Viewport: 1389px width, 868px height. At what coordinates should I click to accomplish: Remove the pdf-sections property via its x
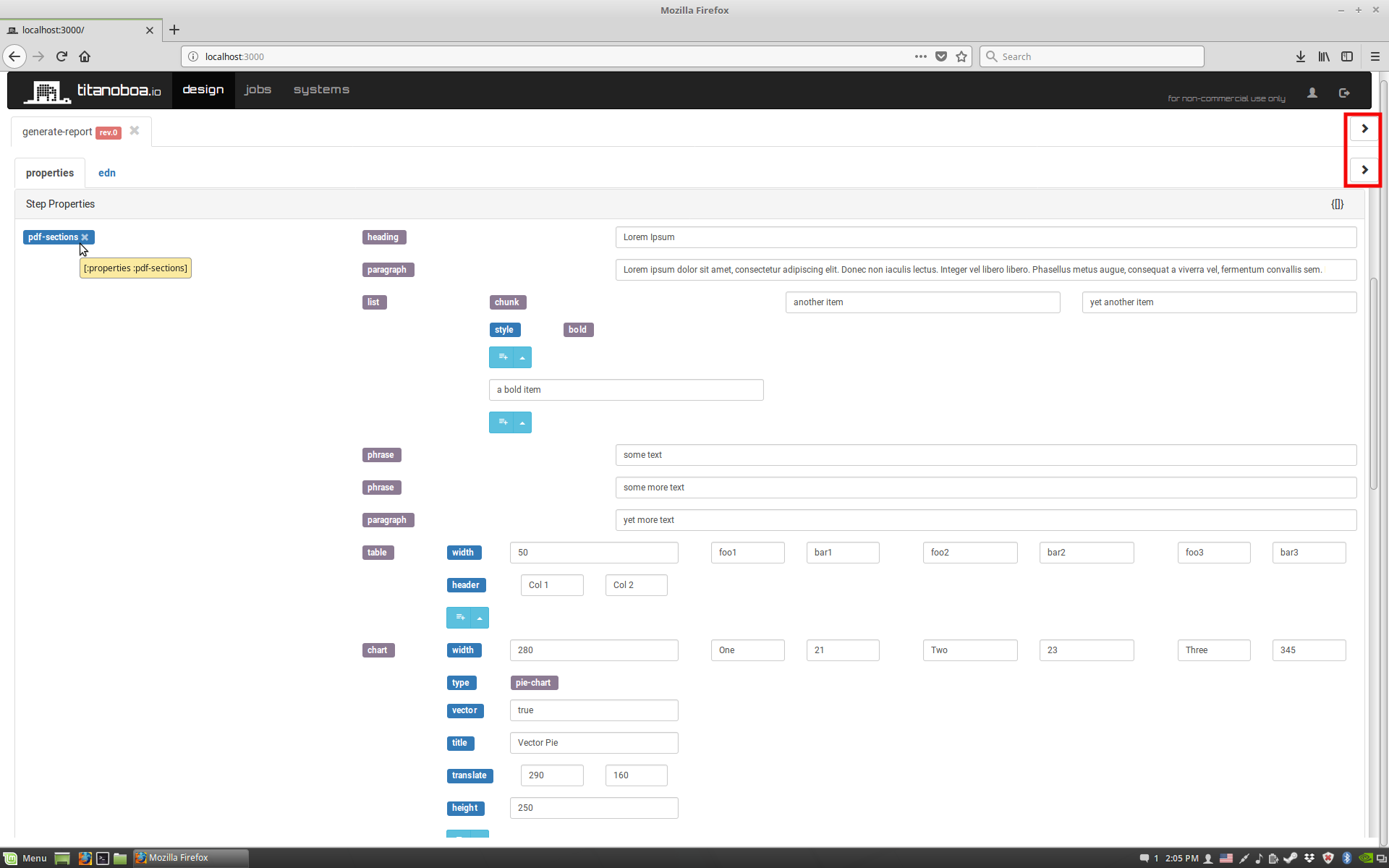(x=85, y=237)
